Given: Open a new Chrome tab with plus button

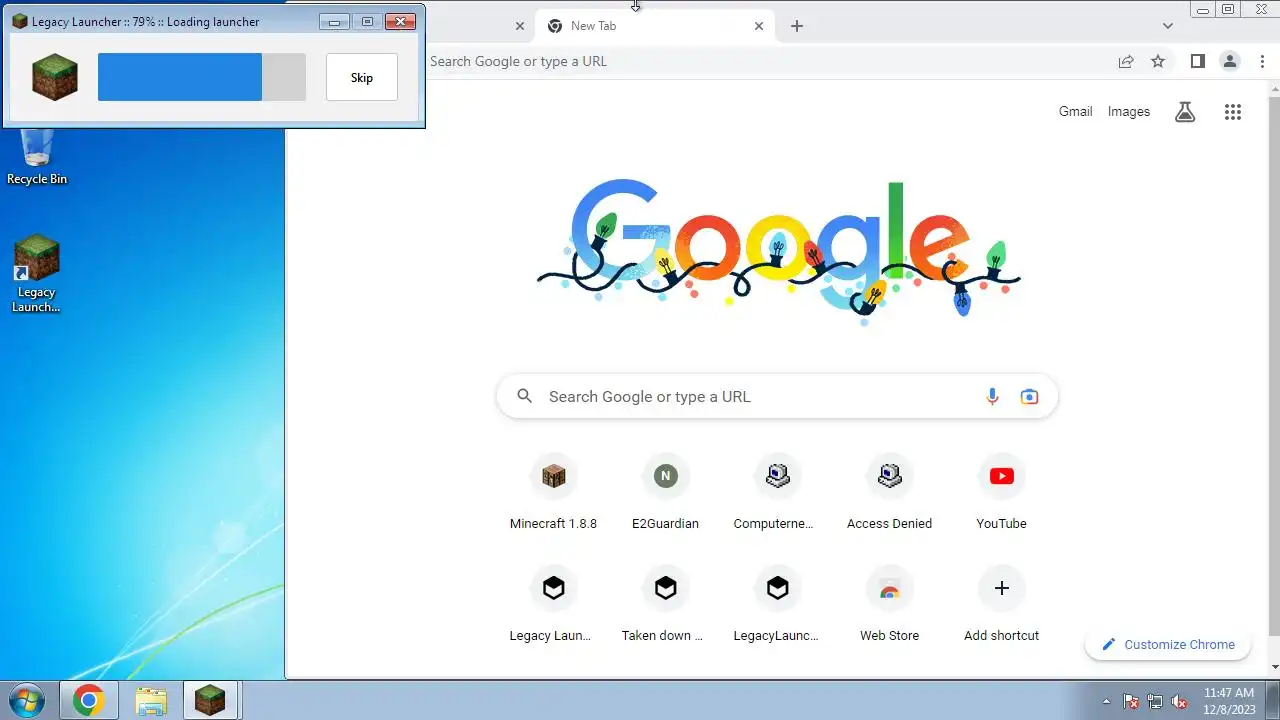Looking at the screenshot, I should pos(797,26).
